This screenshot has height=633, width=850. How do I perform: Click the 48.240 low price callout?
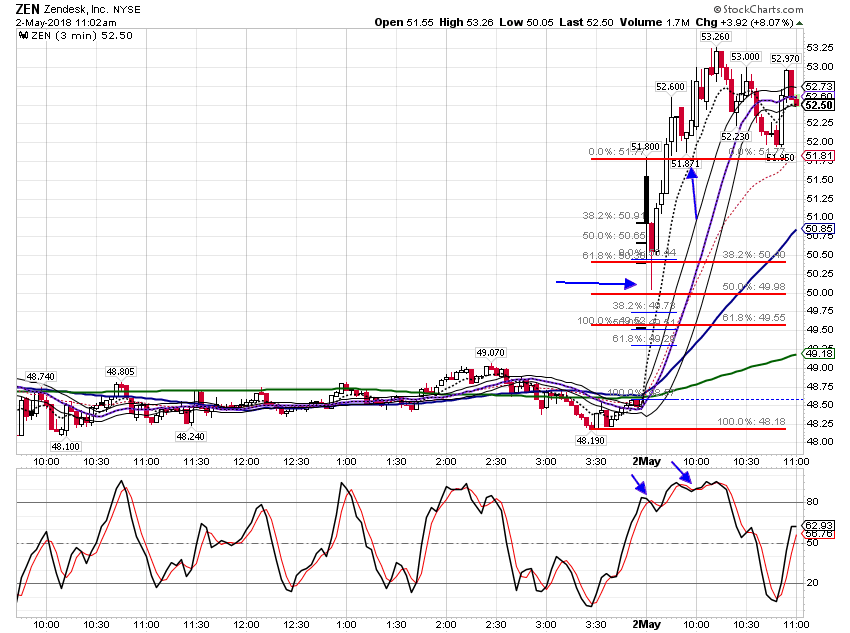[x=190, y=436]
